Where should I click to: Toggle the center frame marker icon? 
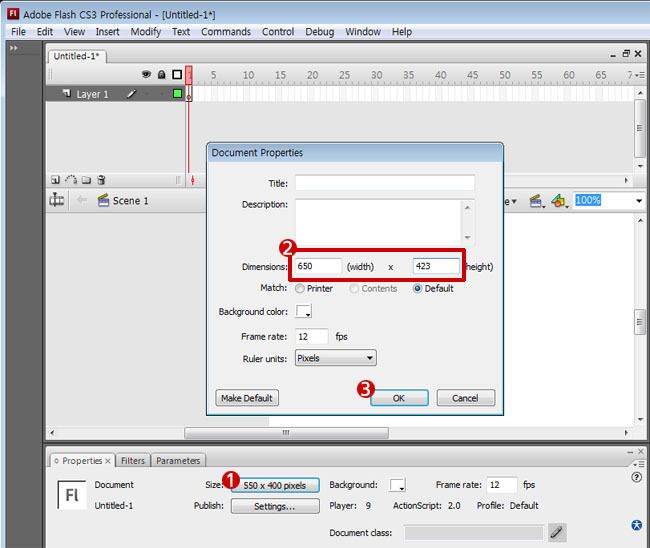[x=192, y=180]
